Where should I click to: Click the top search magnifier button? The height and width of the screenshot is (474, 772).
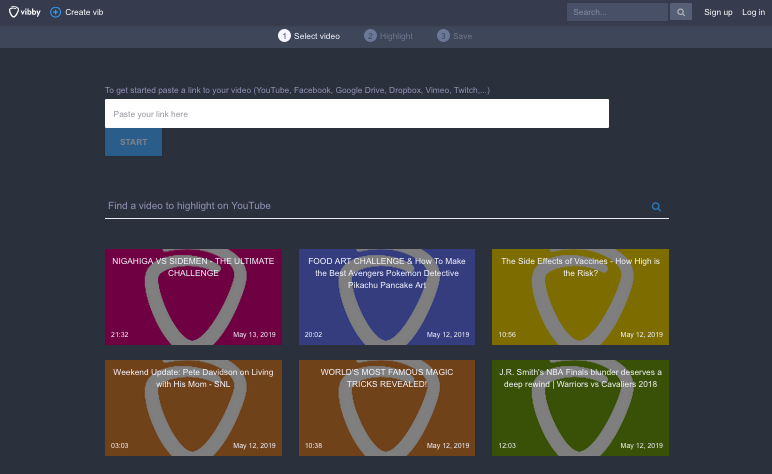click(x=680, y=12)
